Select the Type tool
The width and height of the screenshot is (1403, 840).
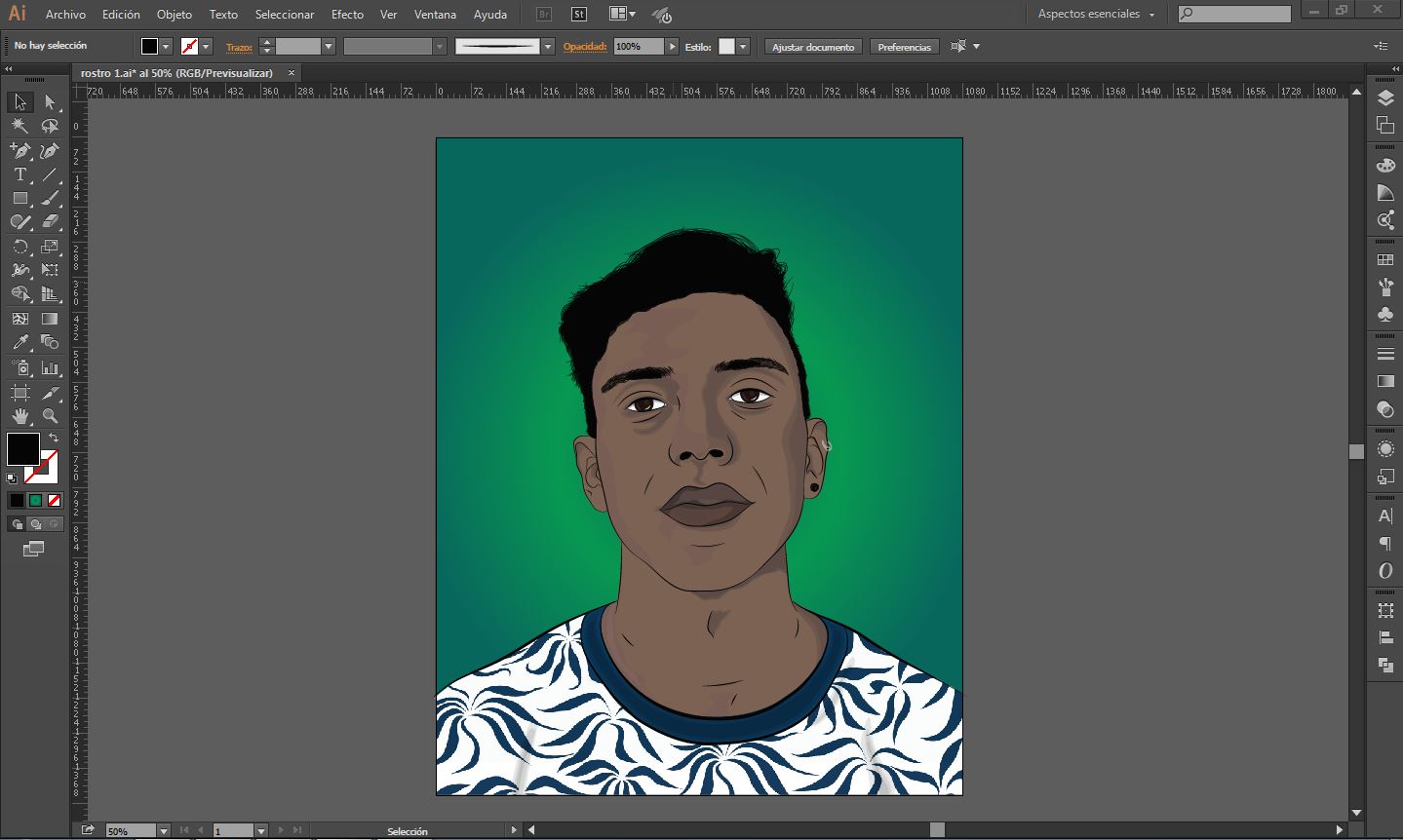[19, 174]
